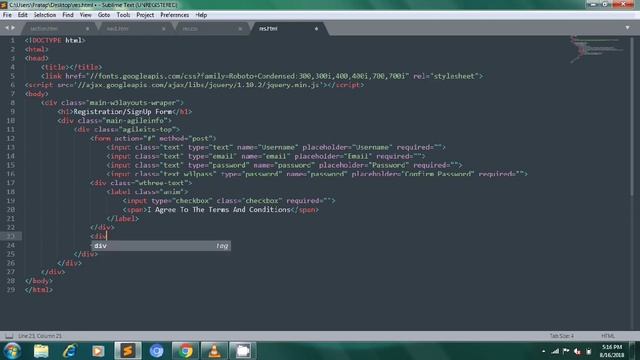
Task: Choose the div tag autocomplete suggestion
Action: tap(161, 245)
